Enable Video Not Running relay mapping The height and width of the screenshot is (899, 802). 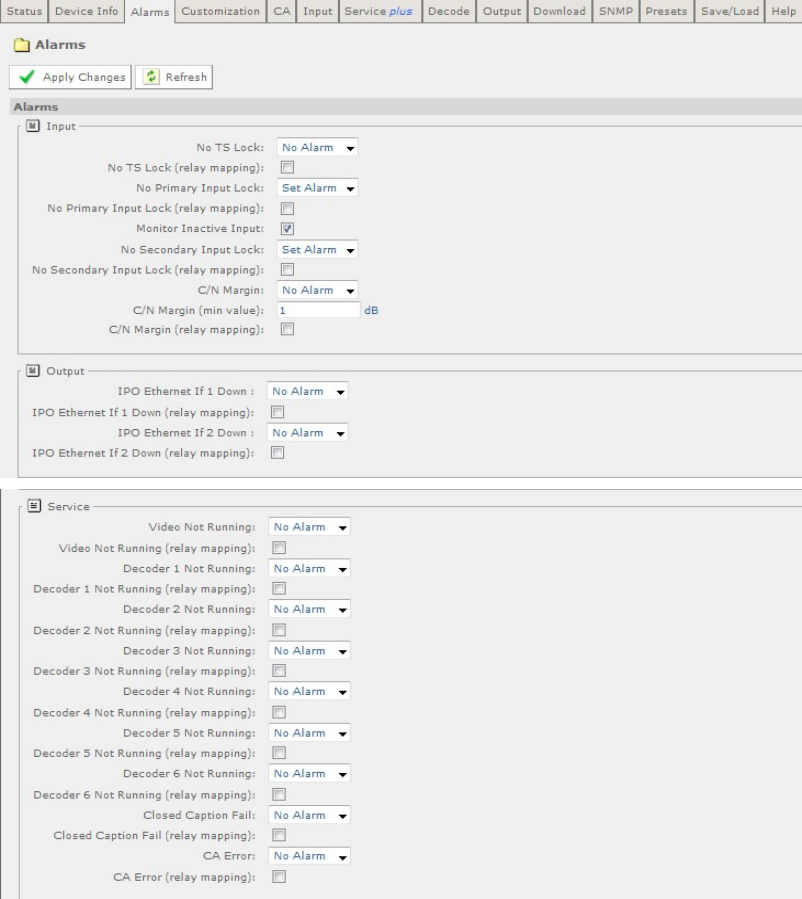[279, 548]
